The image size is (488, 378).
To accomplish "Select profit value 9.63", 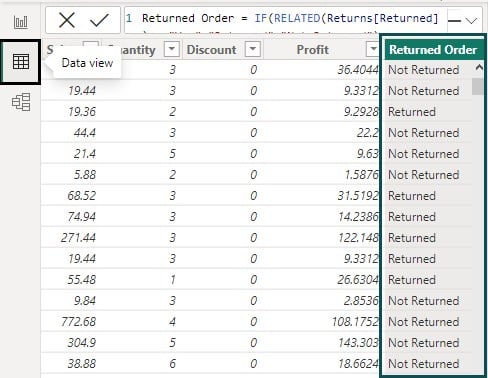I will point(368,154).
